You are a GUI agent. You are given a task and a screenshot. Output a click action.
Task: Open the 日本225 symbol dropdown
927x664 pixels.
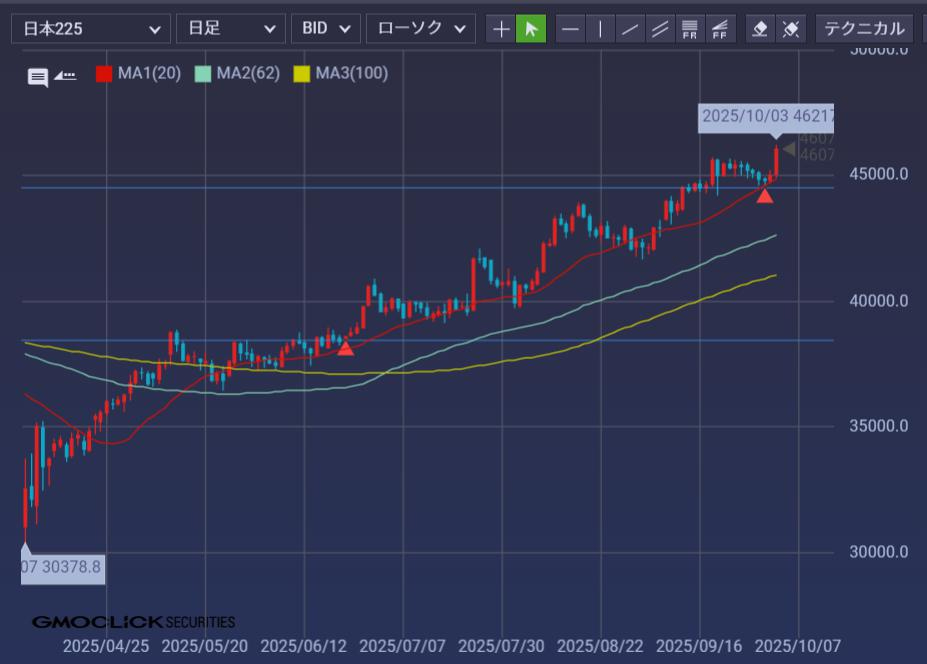tap(90, 29)
